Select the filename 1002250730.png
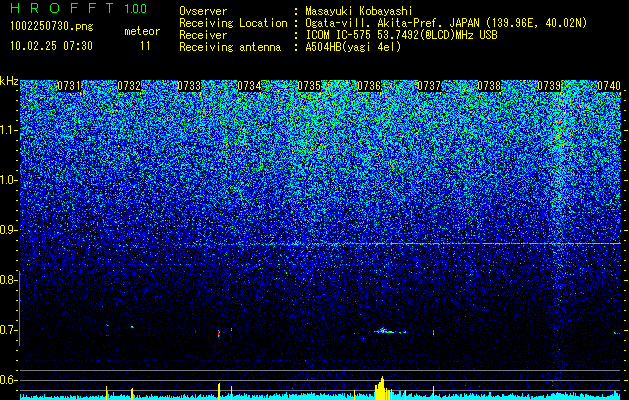629x400 pixels. pyautogui.click(x=52, y=27)
